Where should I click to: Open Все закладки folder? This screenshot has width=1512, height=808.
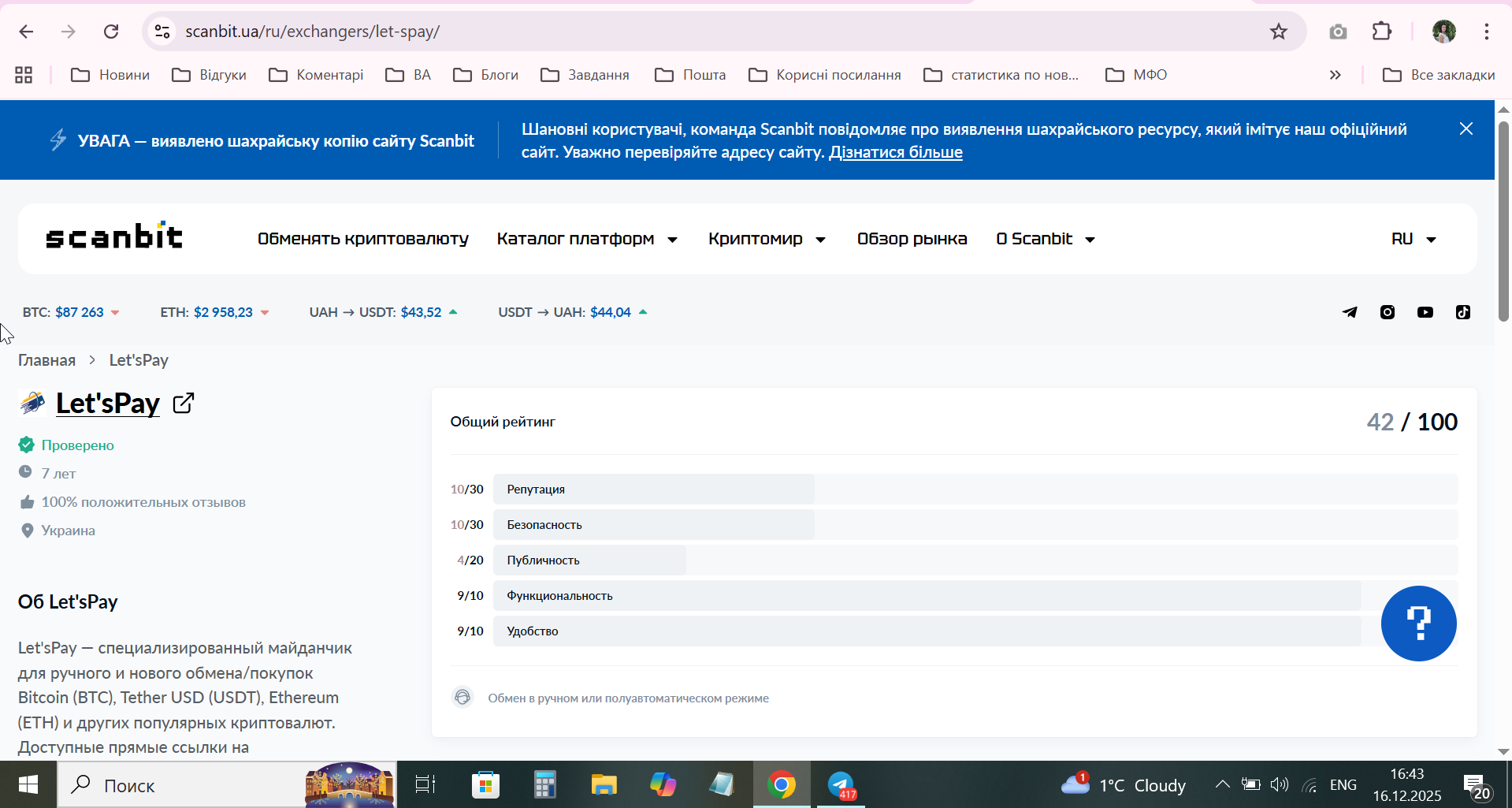[x=1439, y=75]
